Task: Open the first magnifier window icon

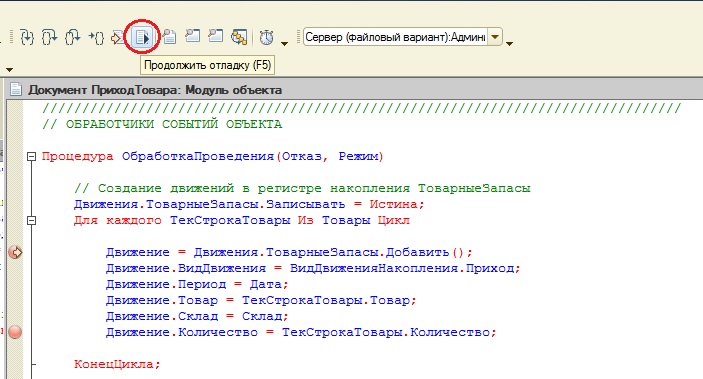Action: click(192, 36)
